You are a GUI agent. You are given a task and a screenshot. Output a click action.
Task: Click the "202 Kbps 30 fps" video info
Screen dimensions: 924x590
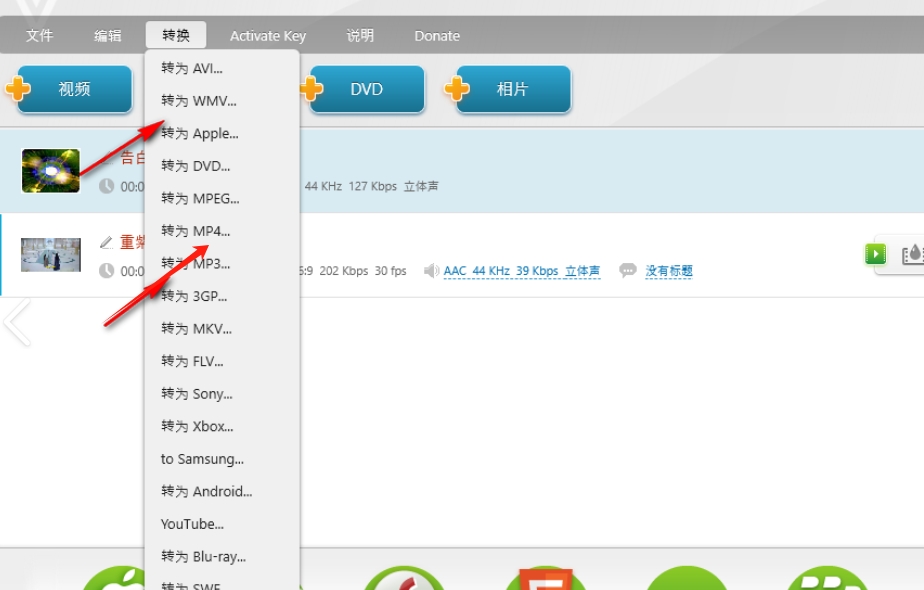(x=363, y=271)
